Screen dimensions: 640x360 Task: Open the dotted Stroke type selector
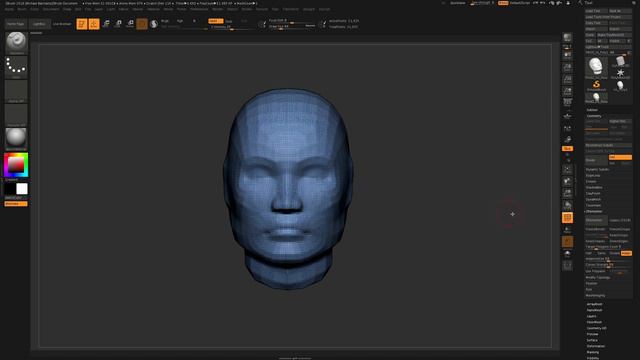tap(16, 67)
